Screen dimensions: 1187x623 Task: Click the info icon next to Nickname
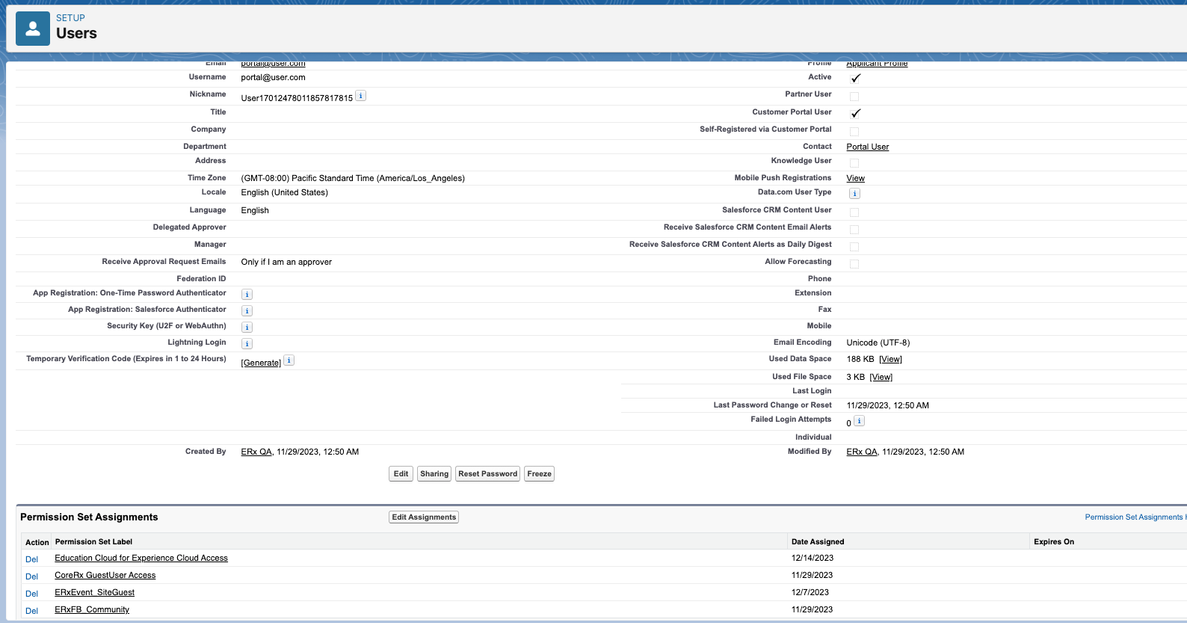coord(361,96)
